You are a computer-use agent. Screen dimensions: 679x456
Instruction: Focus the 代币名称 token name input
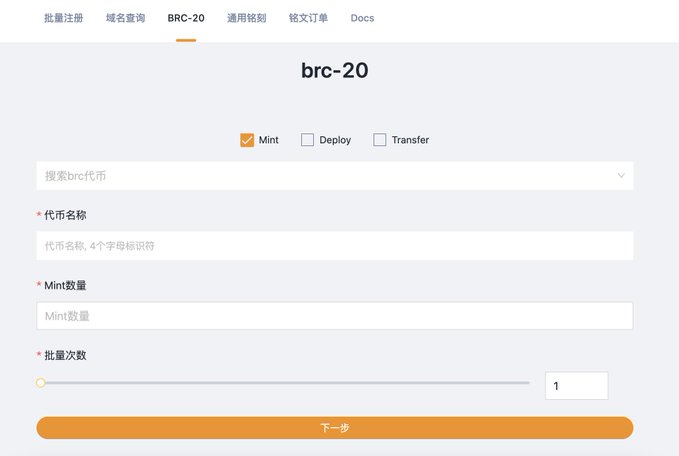(x=335, y=246)
